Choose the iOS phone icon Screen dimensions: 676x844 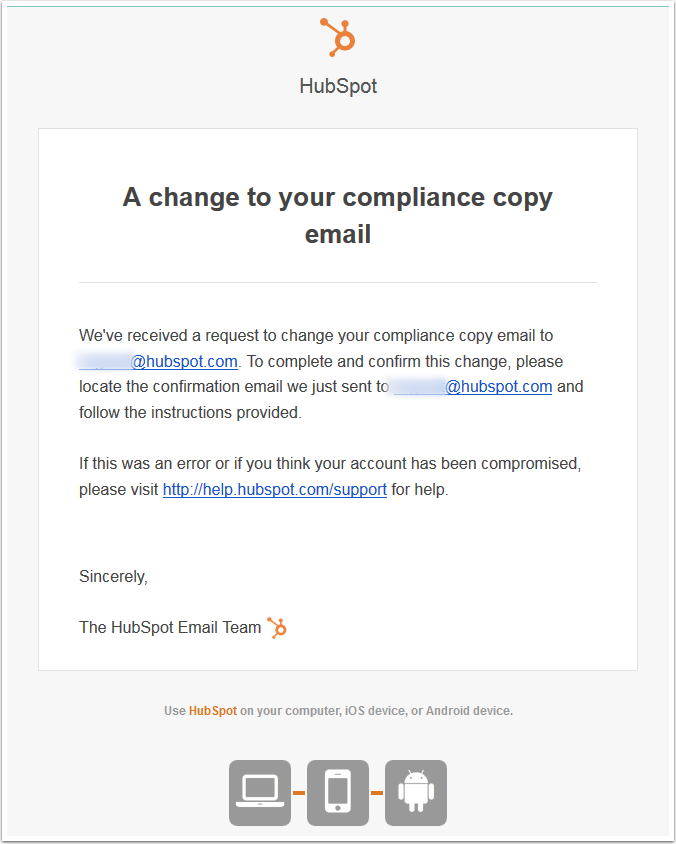click(338, 793)
